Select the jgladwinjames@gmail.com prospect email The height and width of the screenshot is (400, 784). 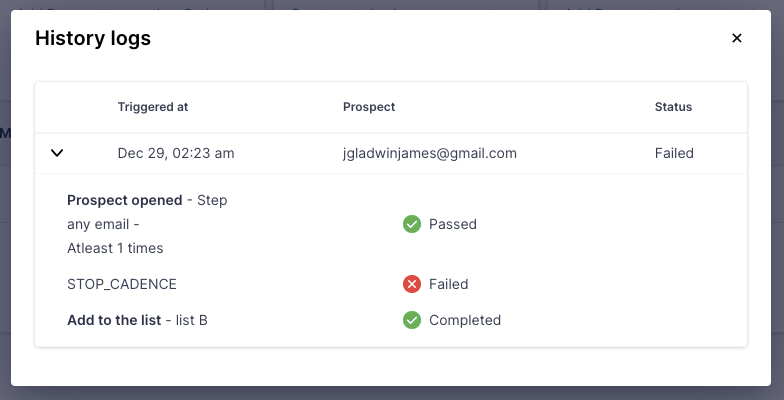[429, 153]
